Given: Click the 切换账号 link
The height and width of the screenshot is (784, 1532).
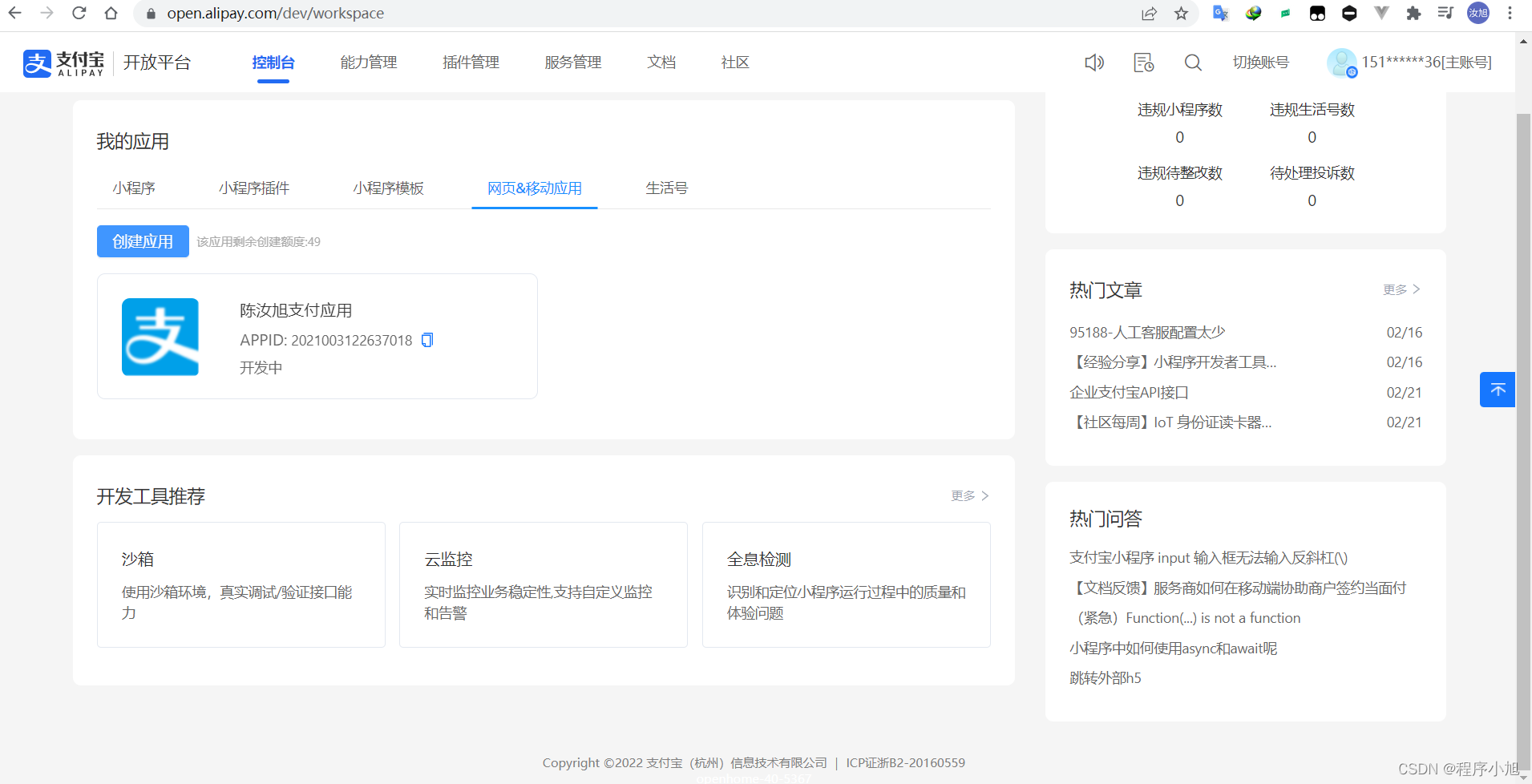Looking at the screenshot, I should point(1261,63).
